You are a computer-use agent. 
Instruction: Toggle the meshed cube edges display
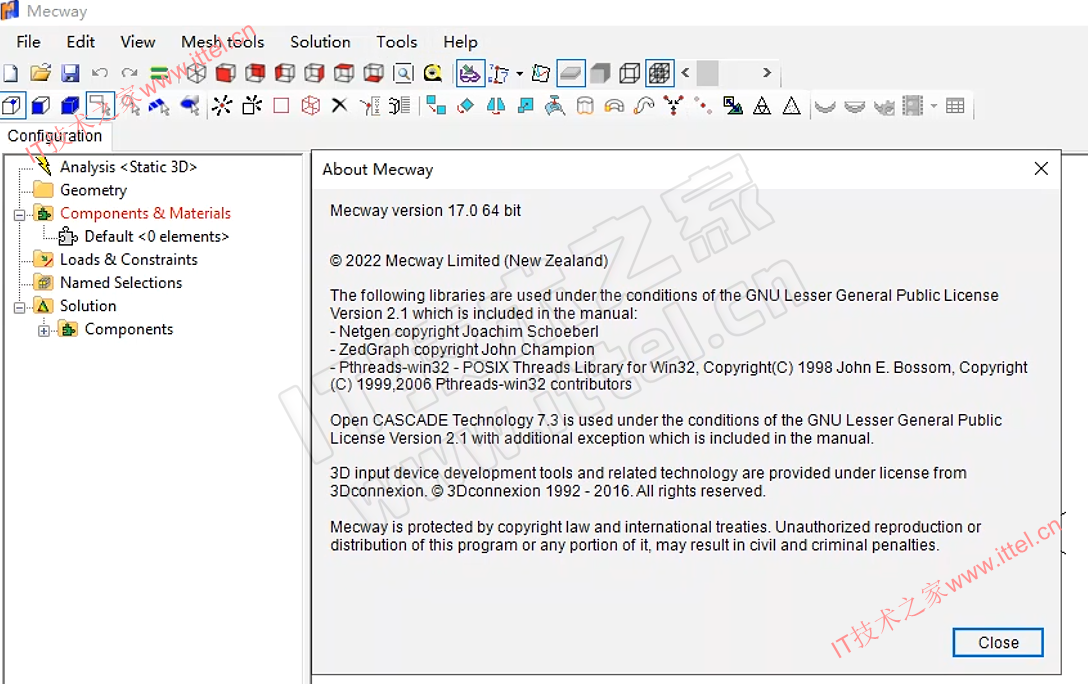point(659,73)
